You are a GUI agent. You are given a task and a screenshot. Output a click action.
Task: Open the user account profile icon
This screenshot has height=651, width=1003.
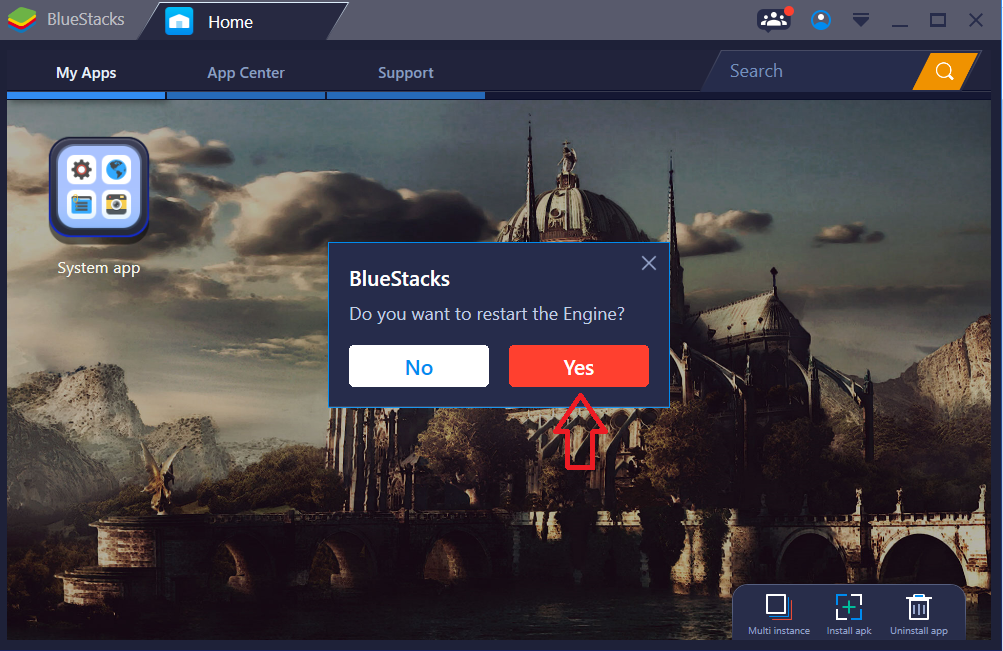821,20
